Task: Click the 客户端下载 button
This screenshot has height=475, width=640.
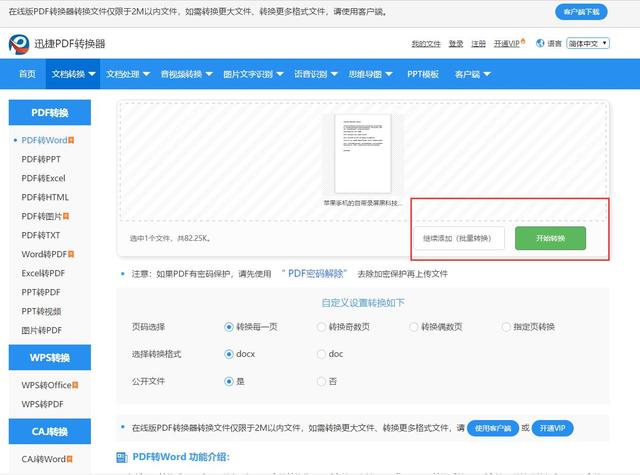Action: 581,12
